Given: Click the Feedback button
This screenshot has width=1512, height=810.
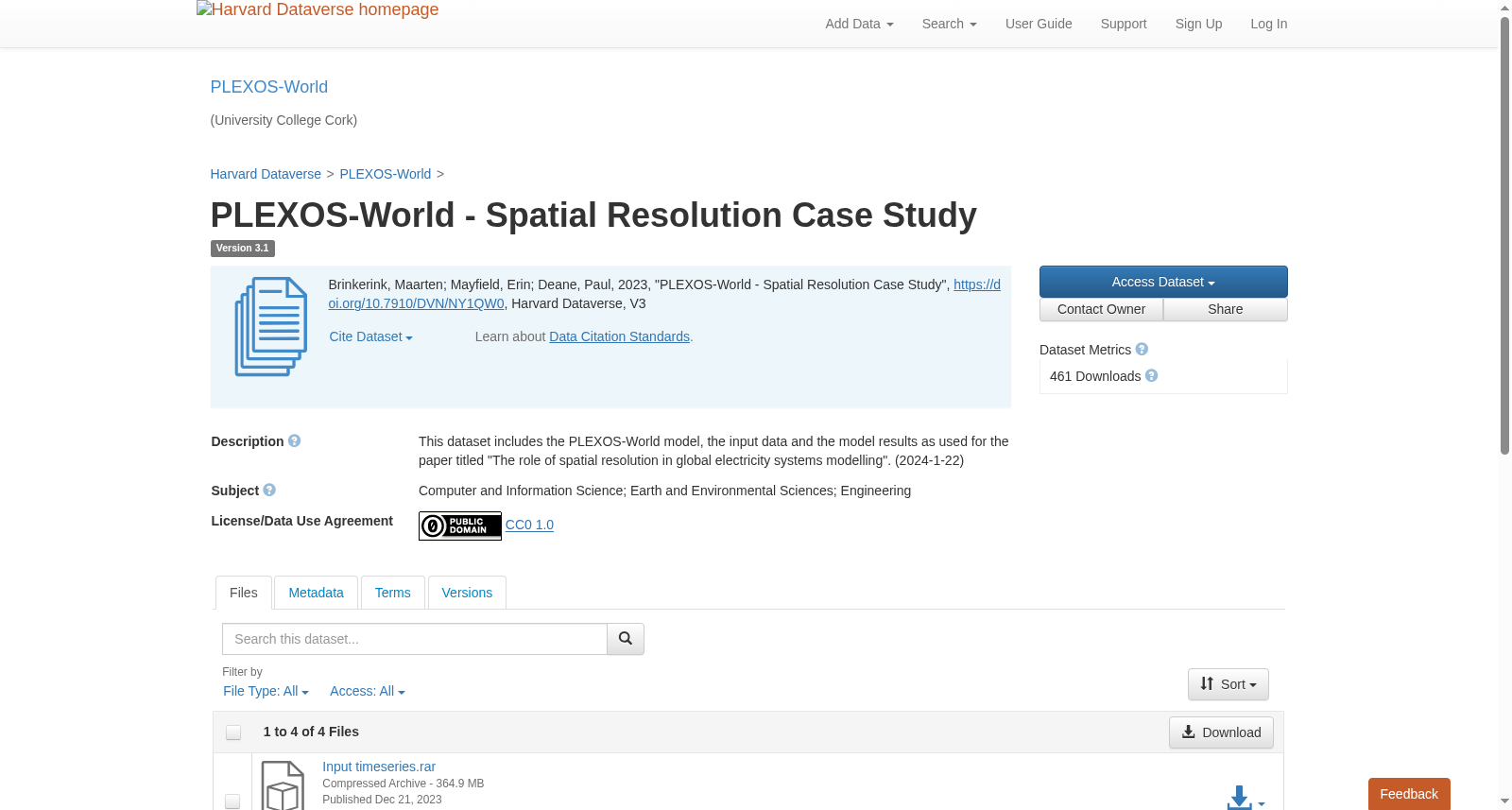Looking at the screenshot, I should tap(1409, 794).
